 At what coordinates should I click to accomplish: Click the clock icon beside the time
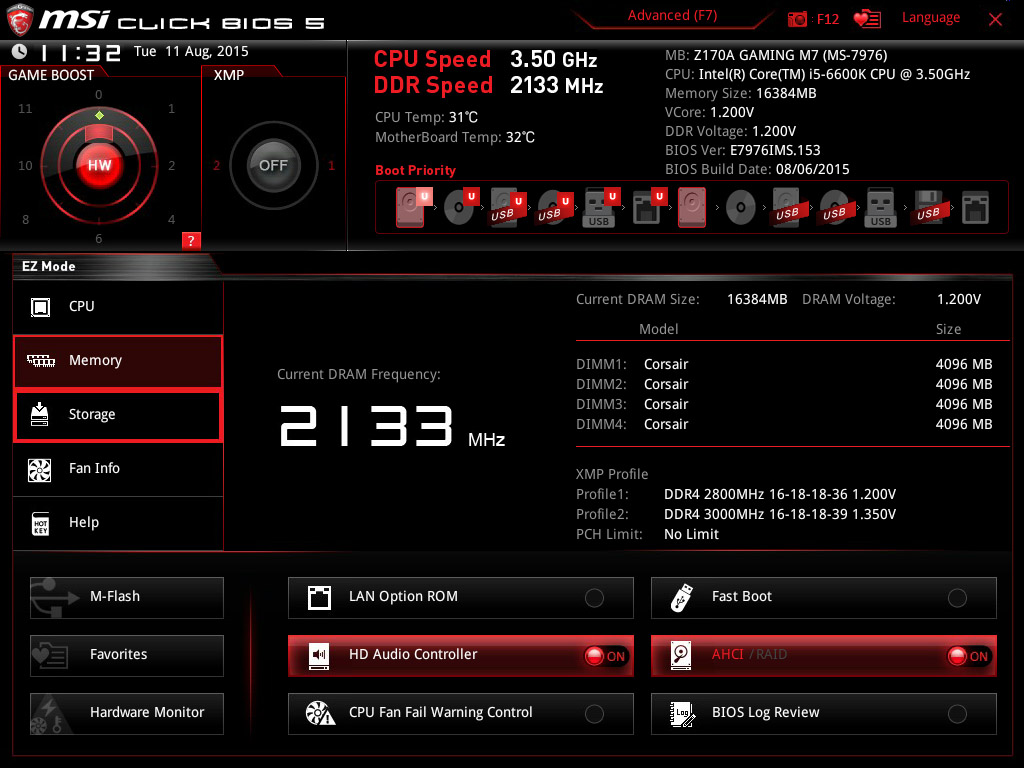(20, 51)
